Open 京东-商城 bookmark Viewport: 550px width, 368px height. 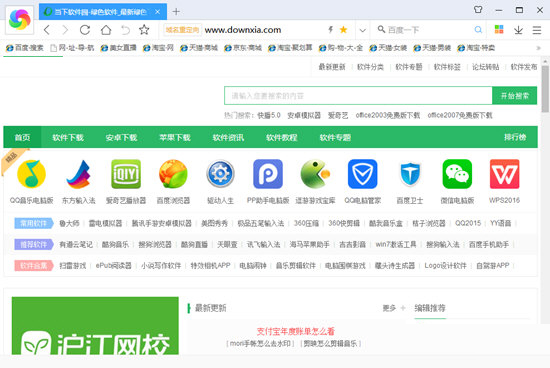[243, 48]
